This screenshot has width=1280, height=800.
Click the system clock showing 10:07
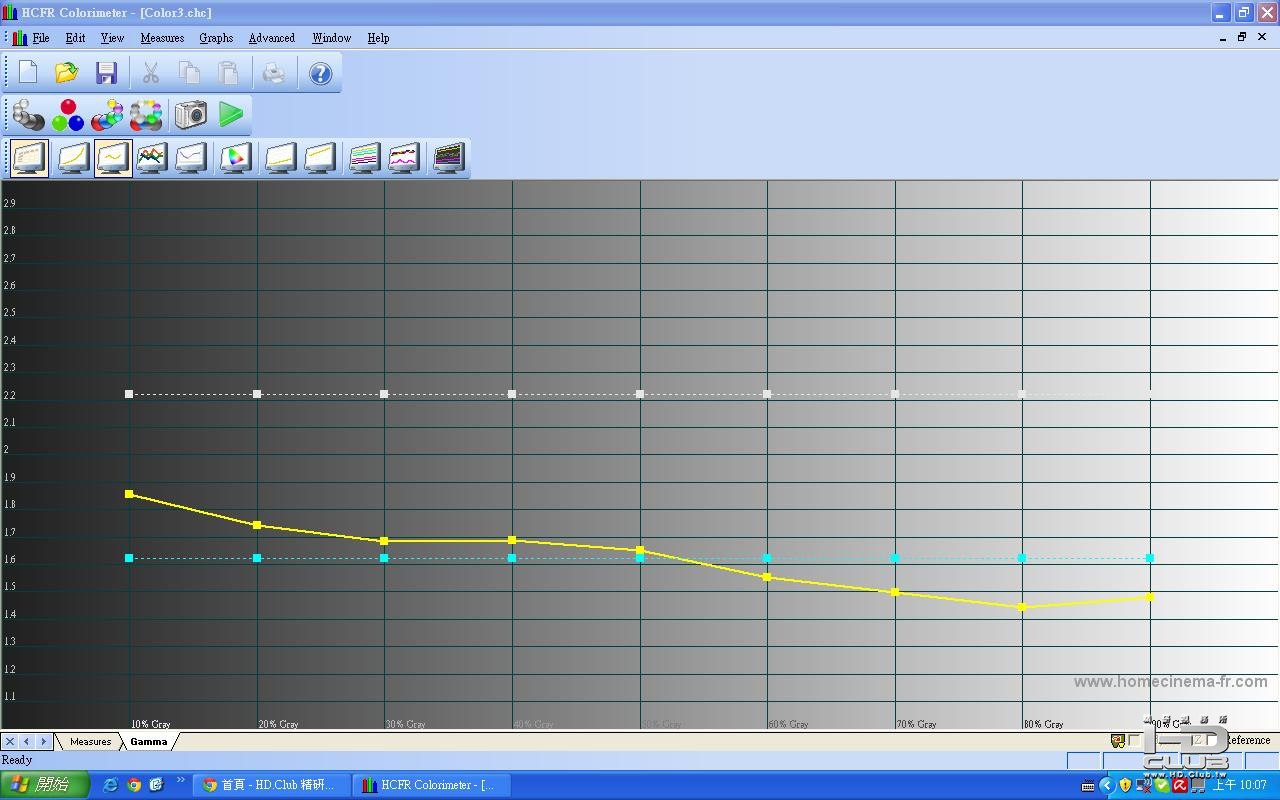1240,785
